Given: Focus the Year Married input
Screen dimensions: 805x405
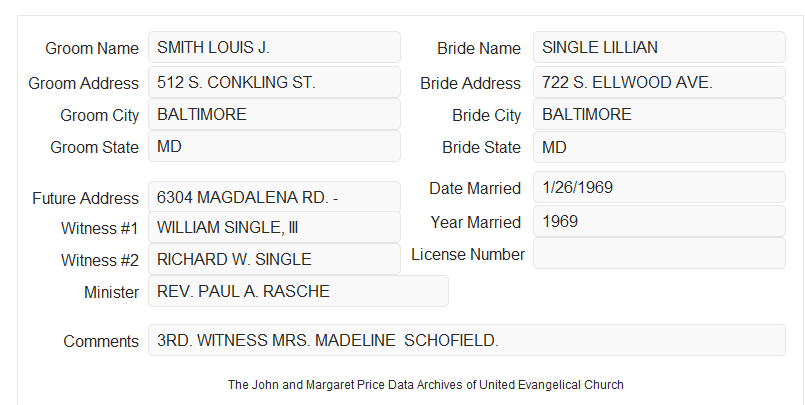Looking at the screenshot, I should (659, 221).
